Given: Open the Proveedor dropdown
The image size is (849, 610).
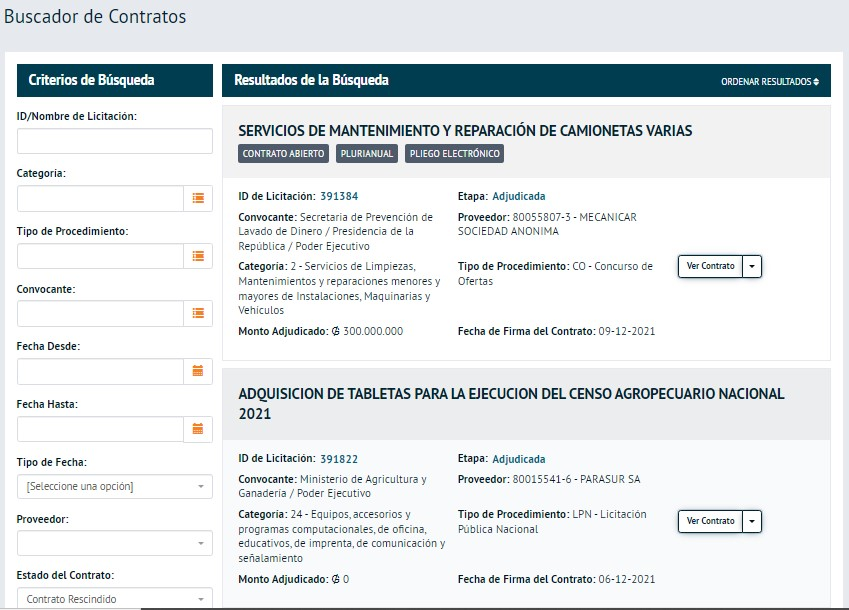Looking at the screenshot, I should tap(115, 544).
